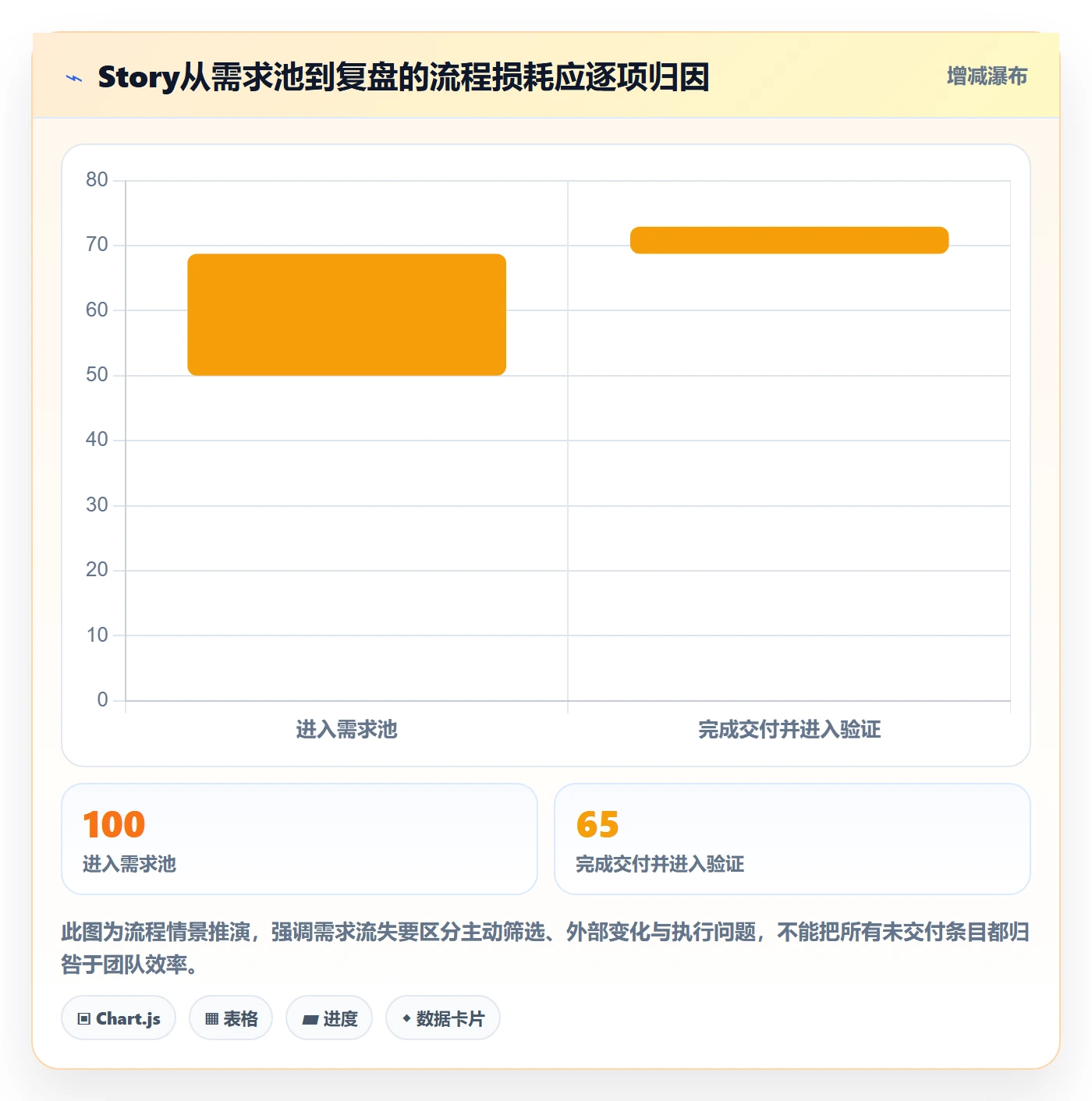Screen dimensions: 1092x1101
Task: Click y-axis tick label 0
Action: coord(102,700)
